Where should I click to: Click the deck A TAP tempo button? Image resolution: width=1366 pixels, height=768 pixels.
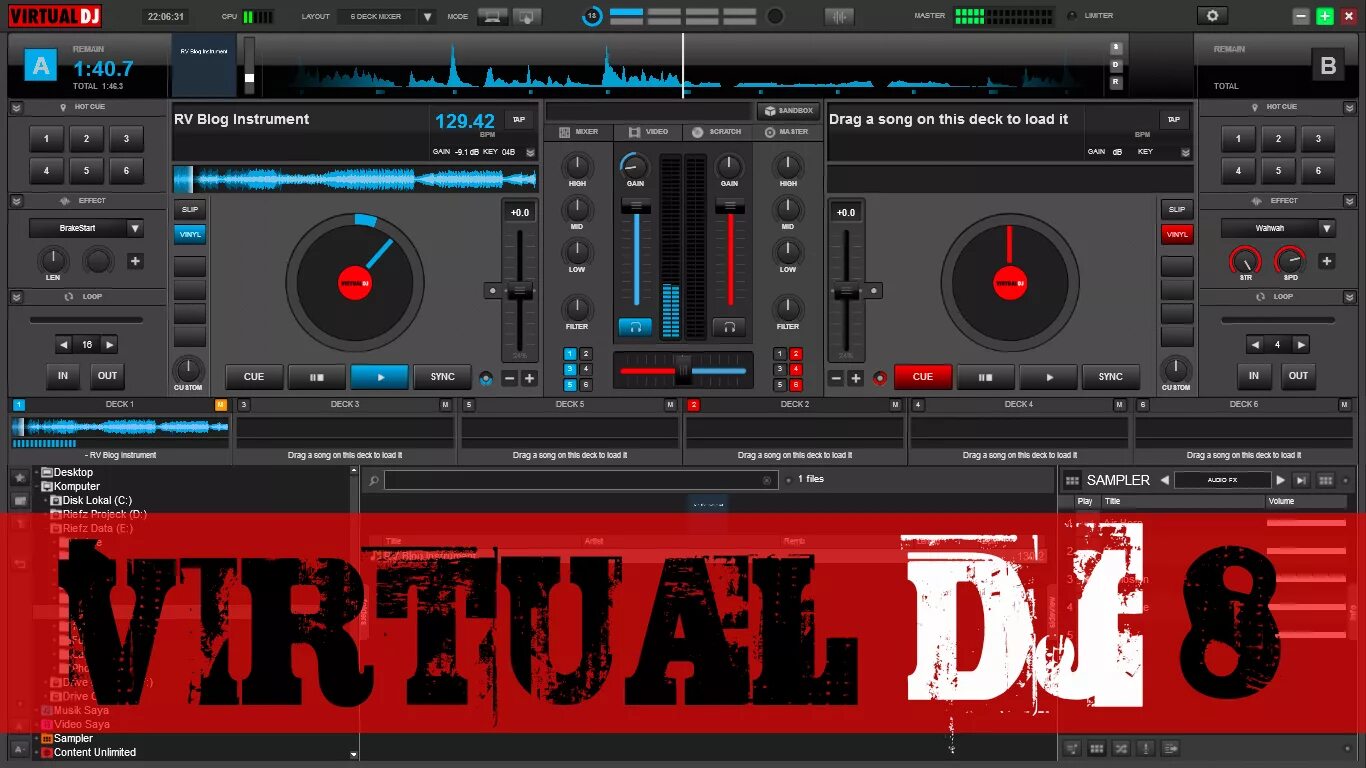[518, 119]
